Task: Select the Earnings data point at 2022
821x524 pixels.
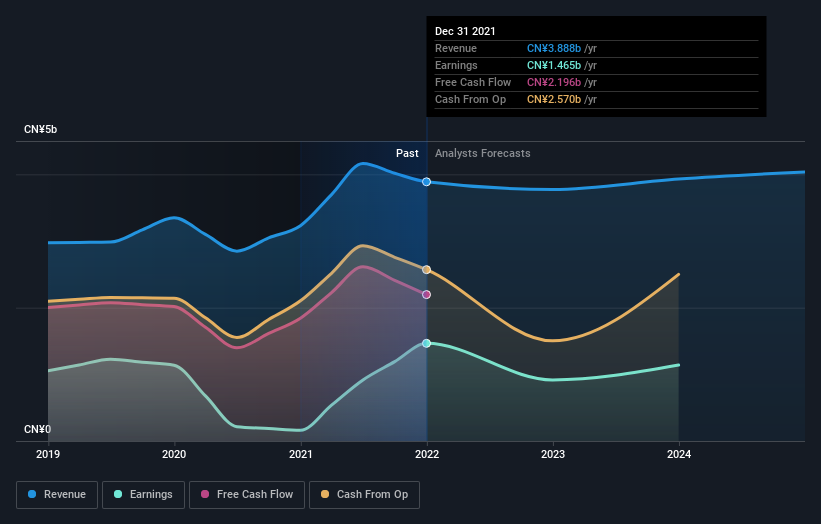Action: click(x=427, y=343)
